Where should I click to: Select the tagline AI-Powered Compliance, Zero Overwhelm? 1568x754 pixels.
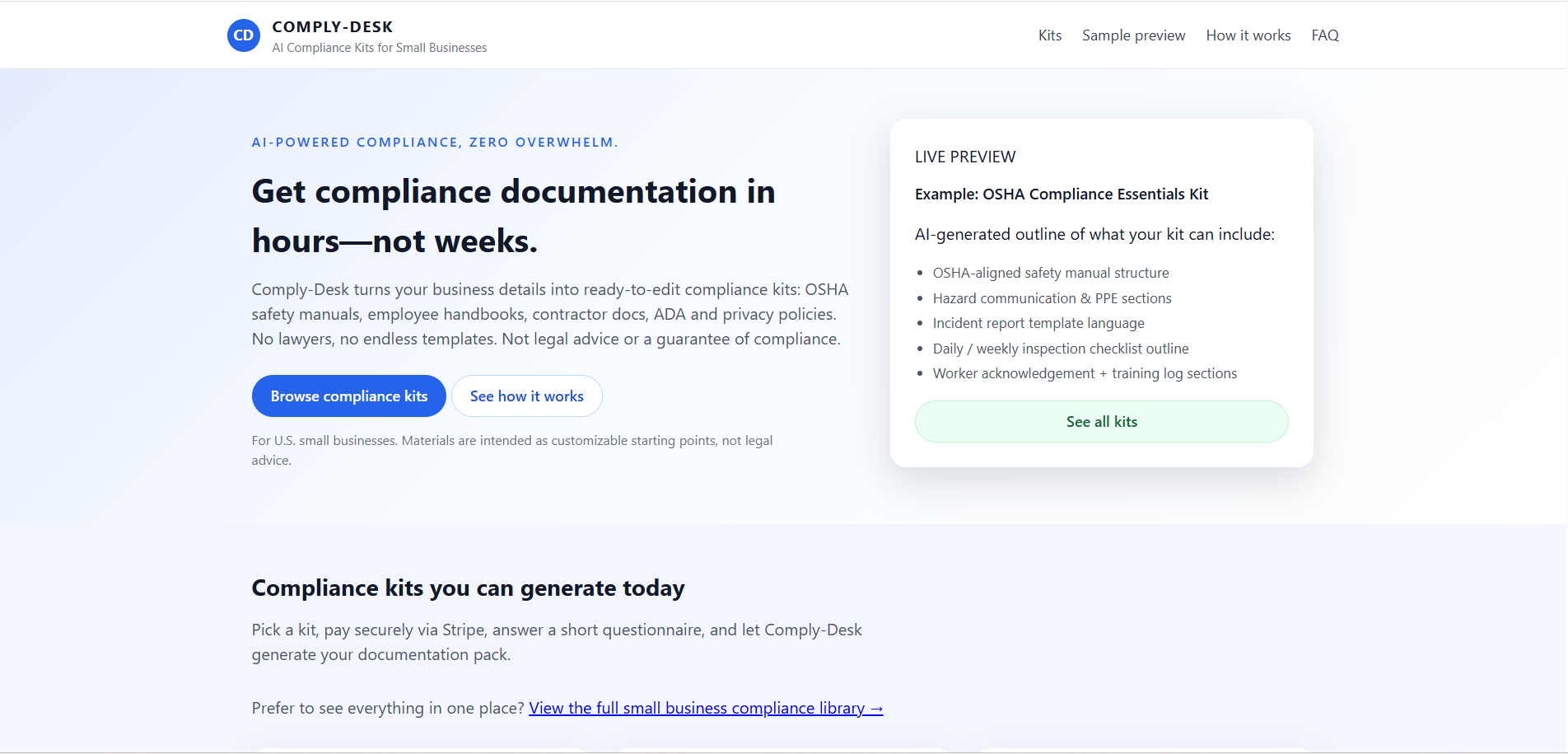(435, 143)
